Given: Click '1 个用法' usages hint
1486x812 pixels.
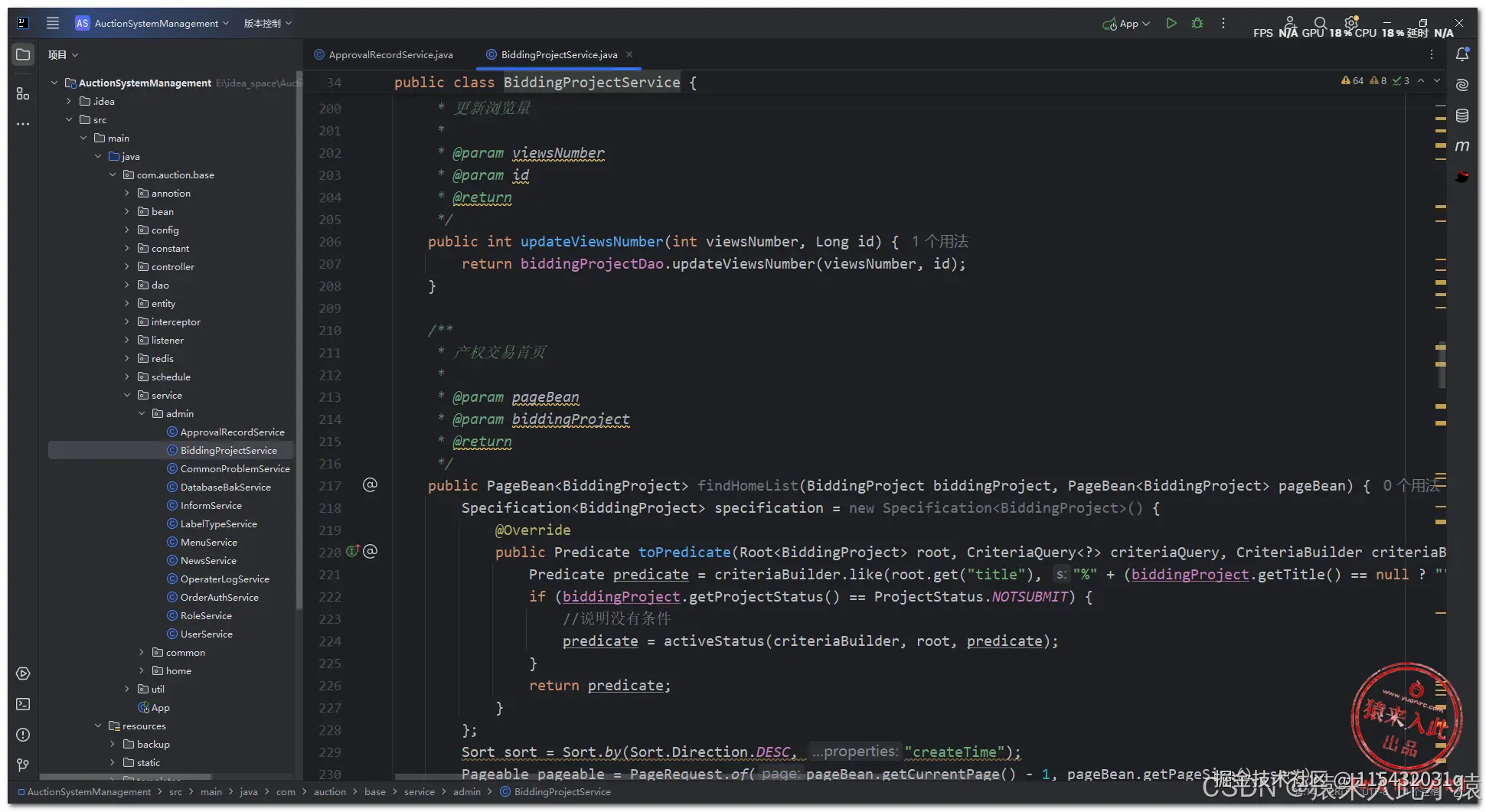Looking at the screenshot, I should click(939, 241).
